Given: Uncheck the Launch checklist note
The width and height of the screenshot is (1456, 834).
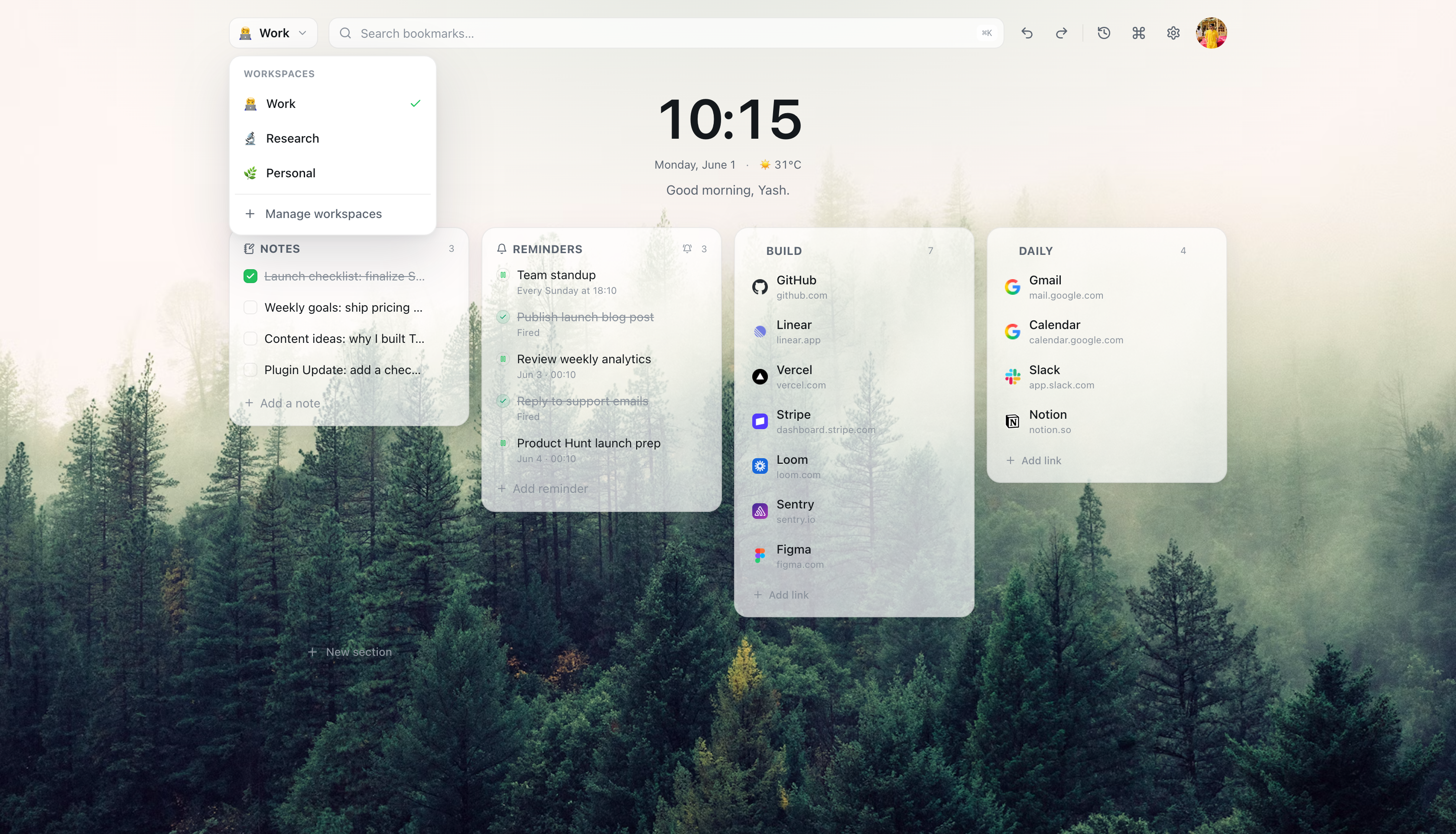Looking at the screenshot, I should pyautogui.click(x=250, y=276).
